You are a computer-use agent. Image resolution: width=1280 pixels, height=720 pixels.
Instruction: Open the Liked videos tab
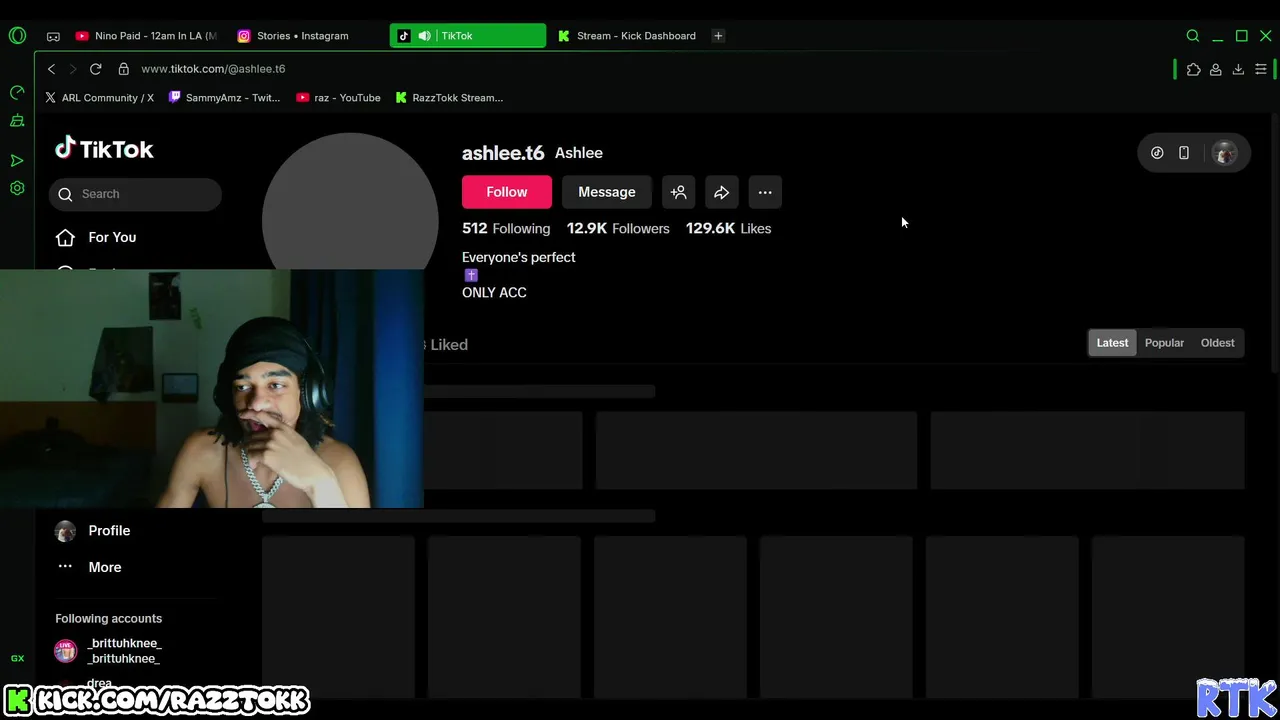coord(447,344)
